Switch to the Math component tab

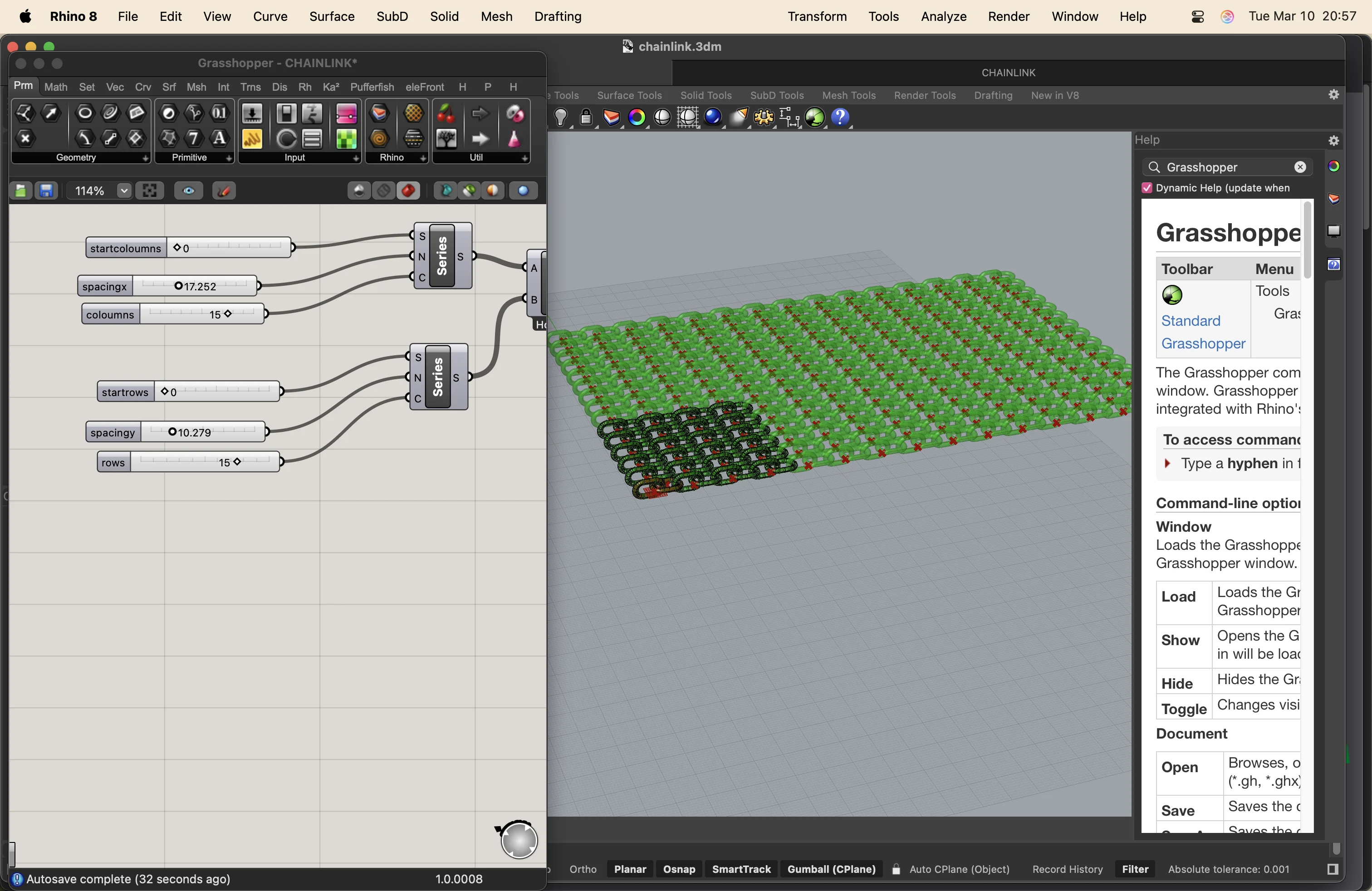click(x=56, y=87)
